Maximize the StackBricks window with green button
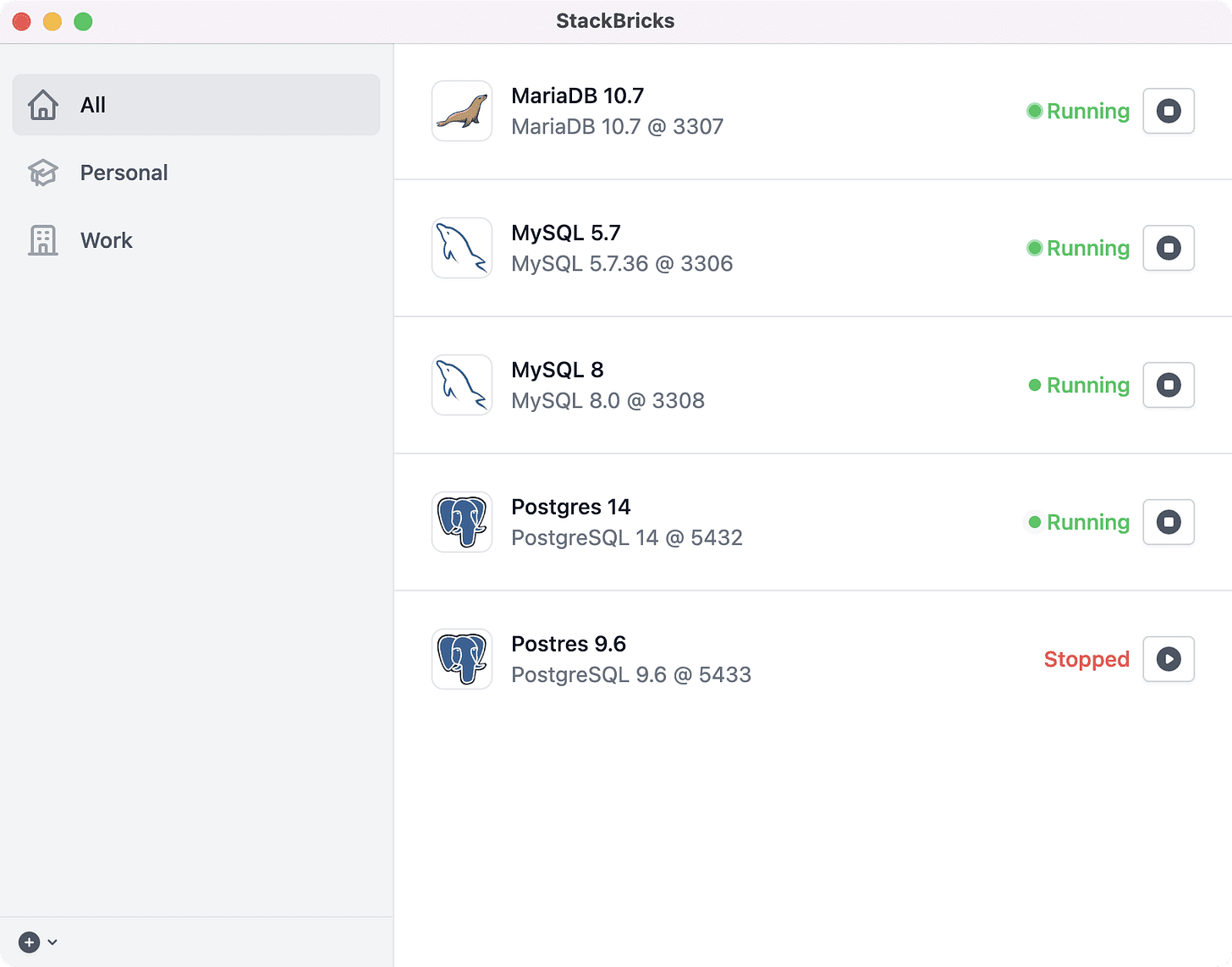The width and height of the screenshot is (1232, 967). [83, 21]
